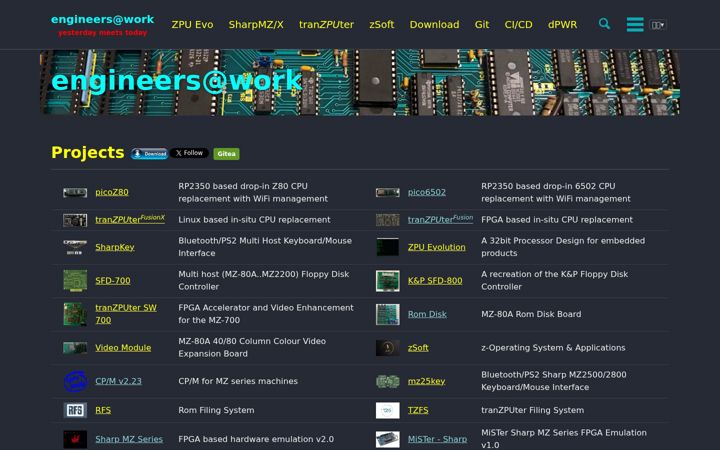
Task: Open the hamburger menu icon
Action: 635,24
